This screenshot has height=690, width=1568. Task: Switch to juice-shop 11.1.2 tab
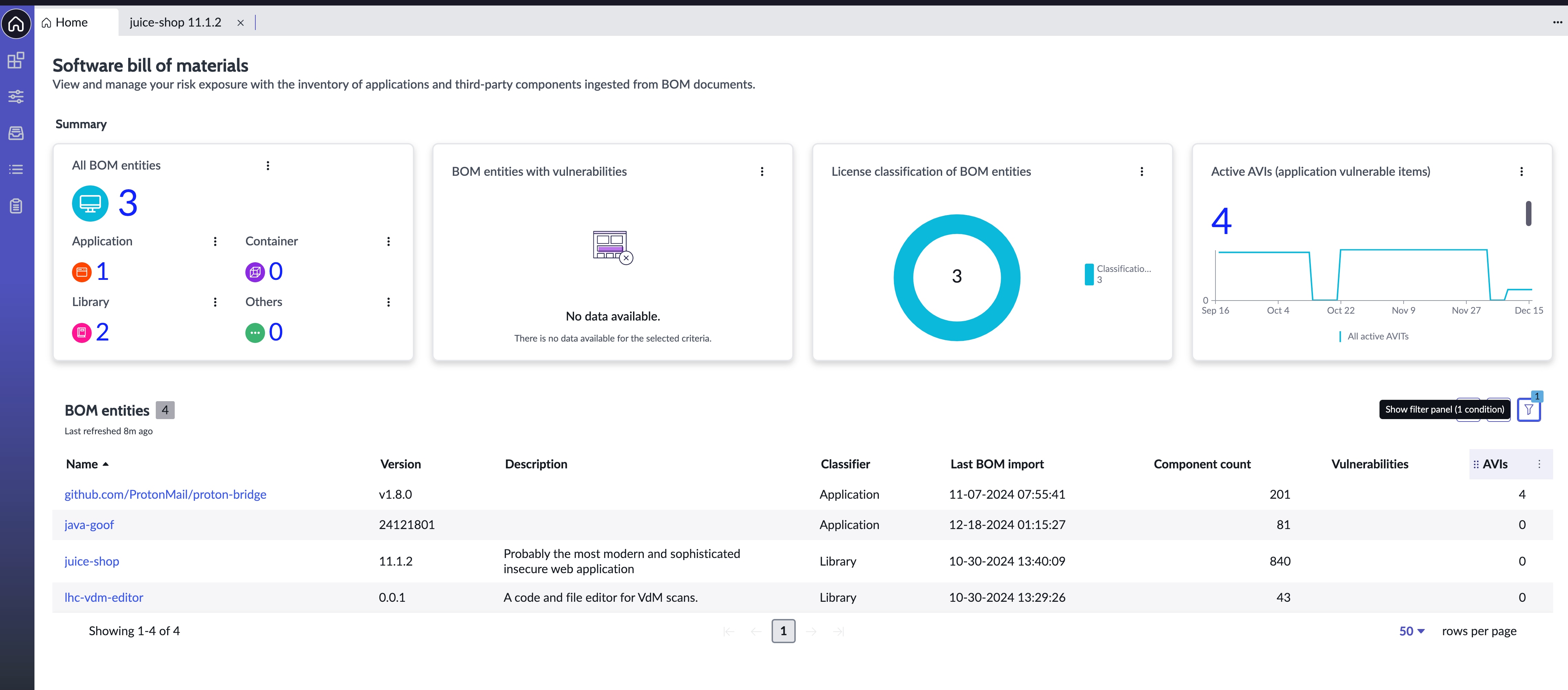(x=175, y=22)
